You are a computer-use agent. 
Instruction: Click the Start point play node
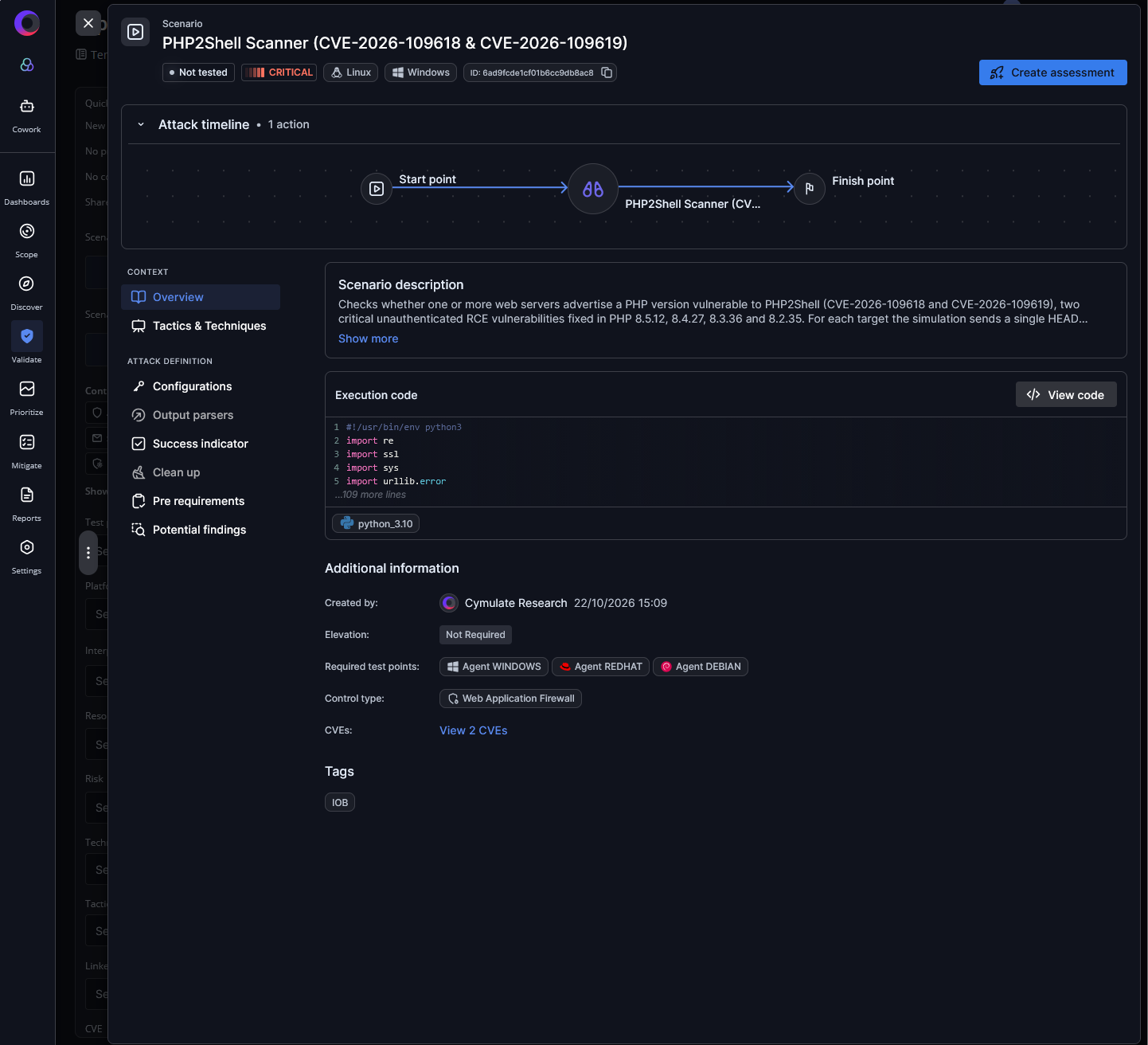377,189
